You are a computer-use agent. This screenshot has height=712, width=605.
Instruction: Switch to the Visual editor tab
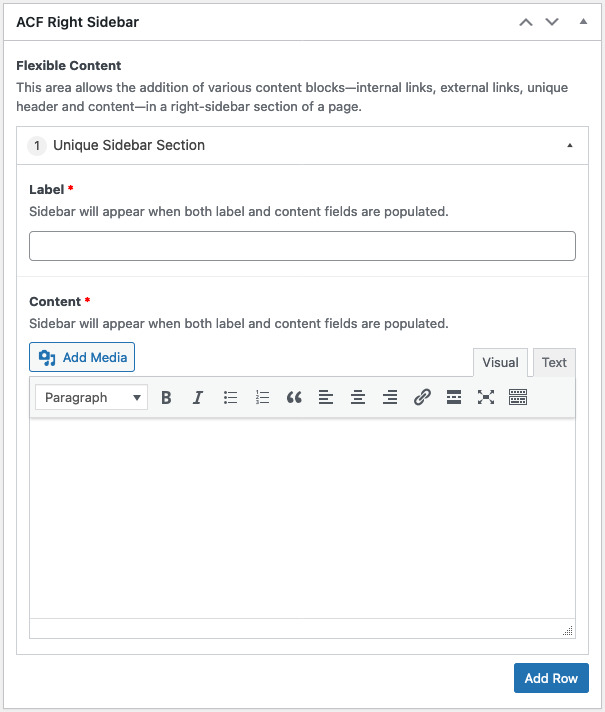pyautogui.click(x=500, y=362)
